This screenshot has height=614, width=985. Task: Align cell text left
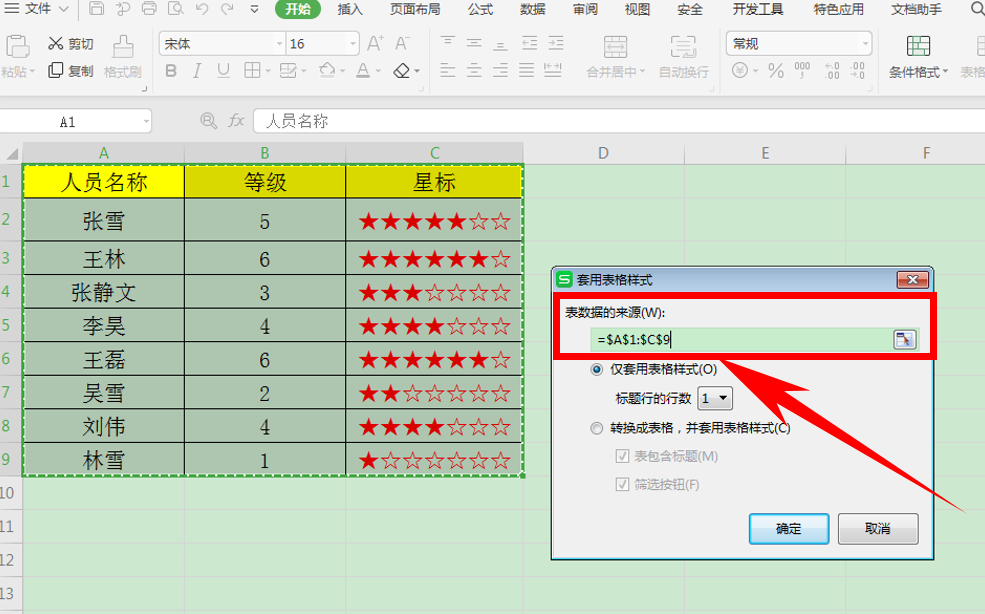pos(447,70)
